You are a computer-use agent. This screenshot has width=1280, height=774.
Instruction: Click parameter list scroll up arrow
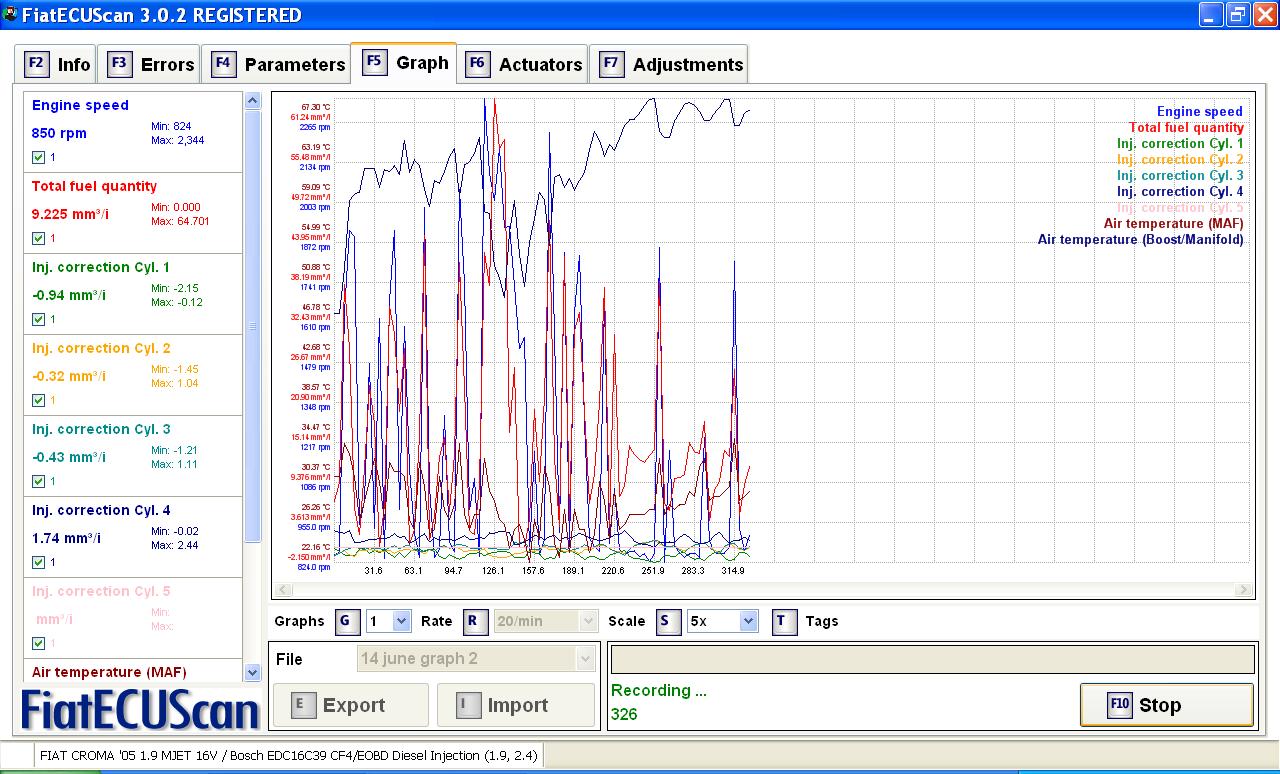click(253, 100)
